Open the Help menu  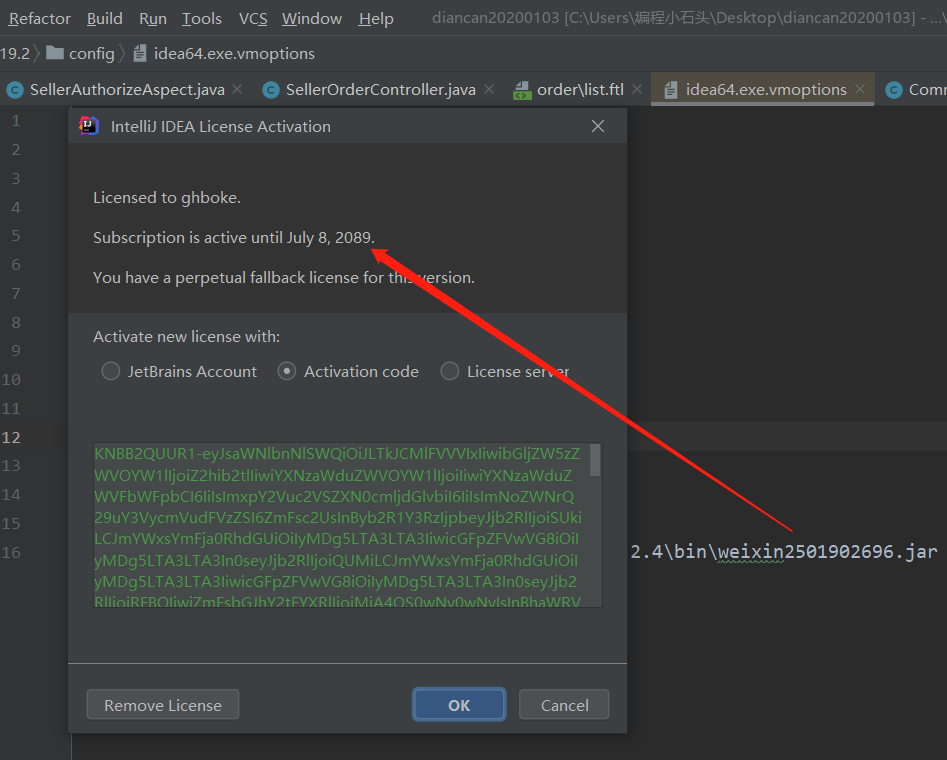tap(376, 19)
